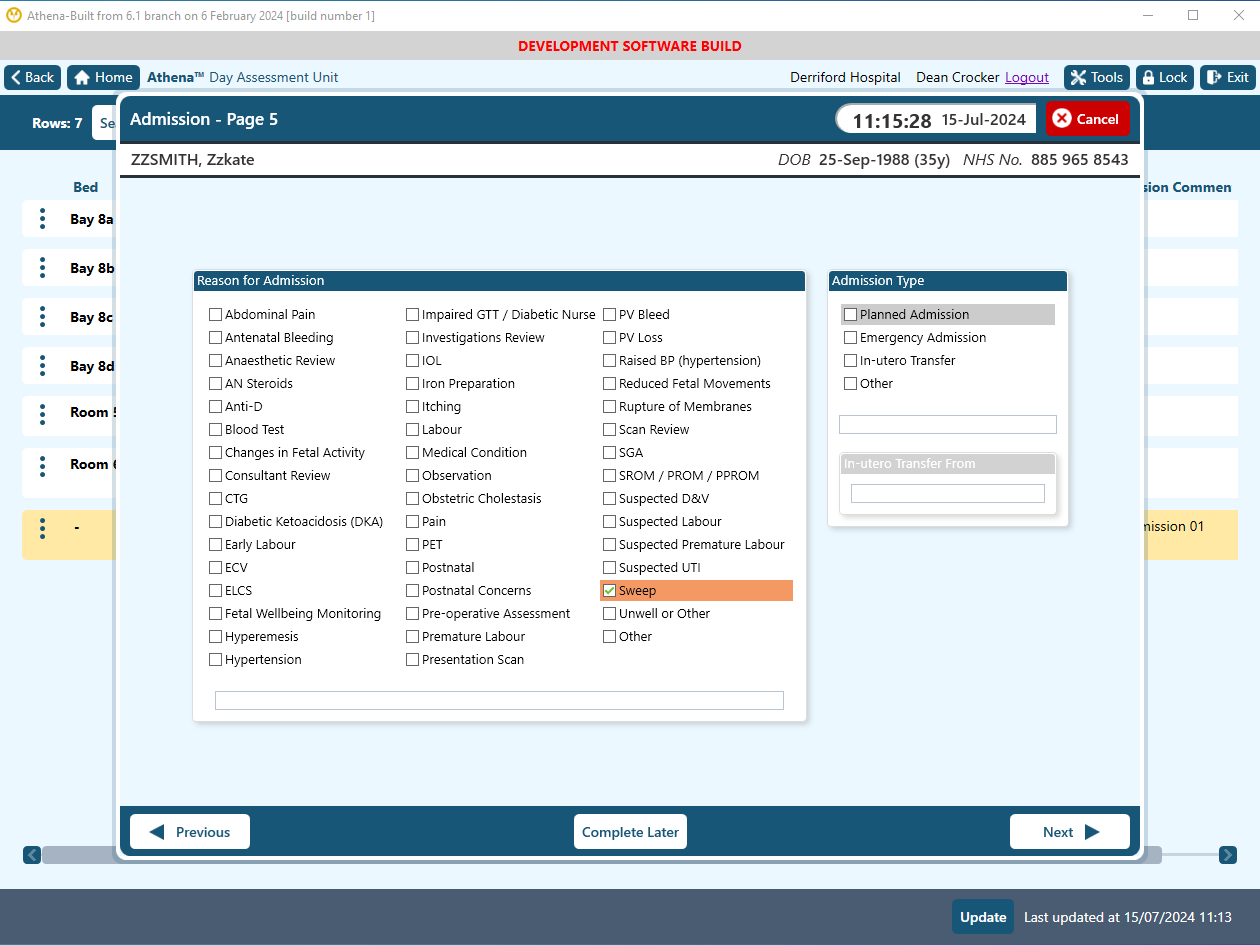Open the menu dots for highlighted yellow row
Image resolution: width=1260 pixels, height=945 pixels.
pyautogui.click(x=42, y=527)
